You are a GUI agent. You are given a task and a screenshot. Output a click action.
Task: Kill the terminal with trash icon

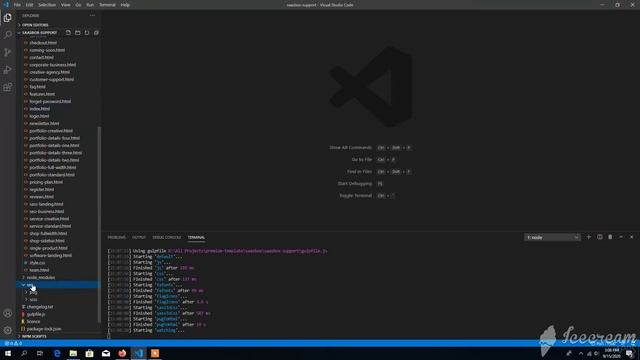coord(610,237)
